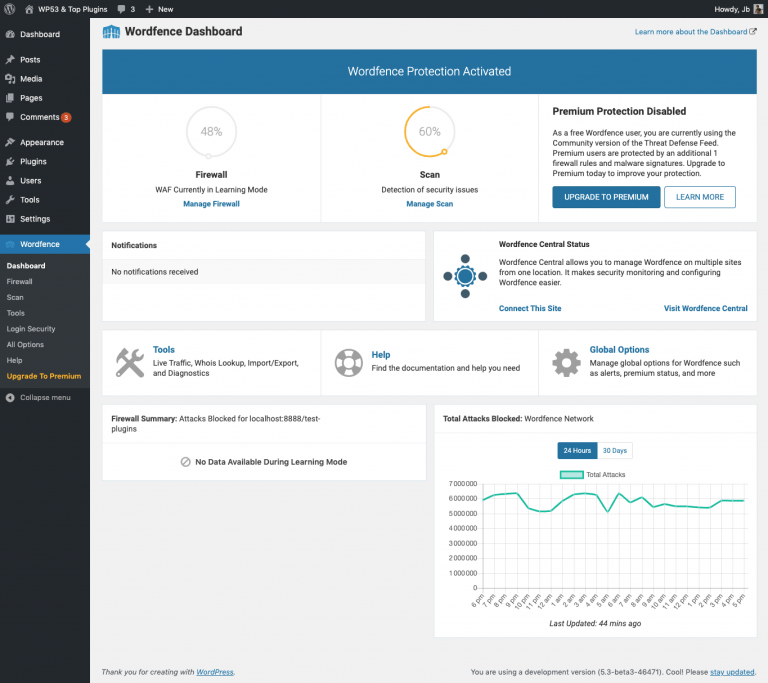This screenshot has height=683, width=768.
Task: Click Dashboard gauge icon in sidebar
Action: tap(10, 34)
